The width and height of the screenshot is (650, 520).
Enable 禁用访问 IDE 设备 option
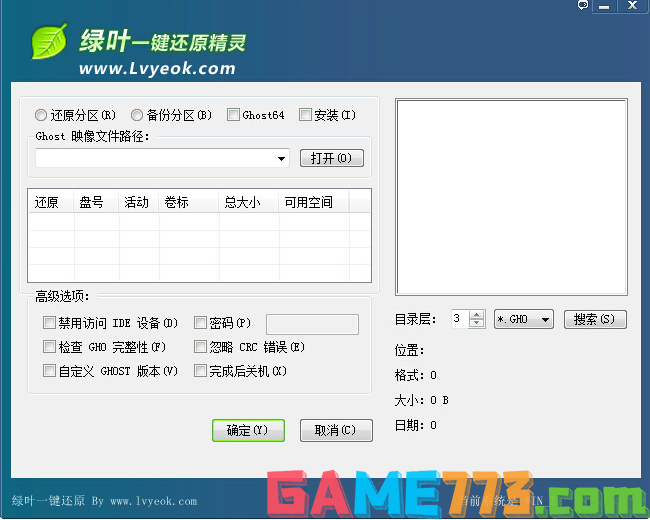coord(49,323)
